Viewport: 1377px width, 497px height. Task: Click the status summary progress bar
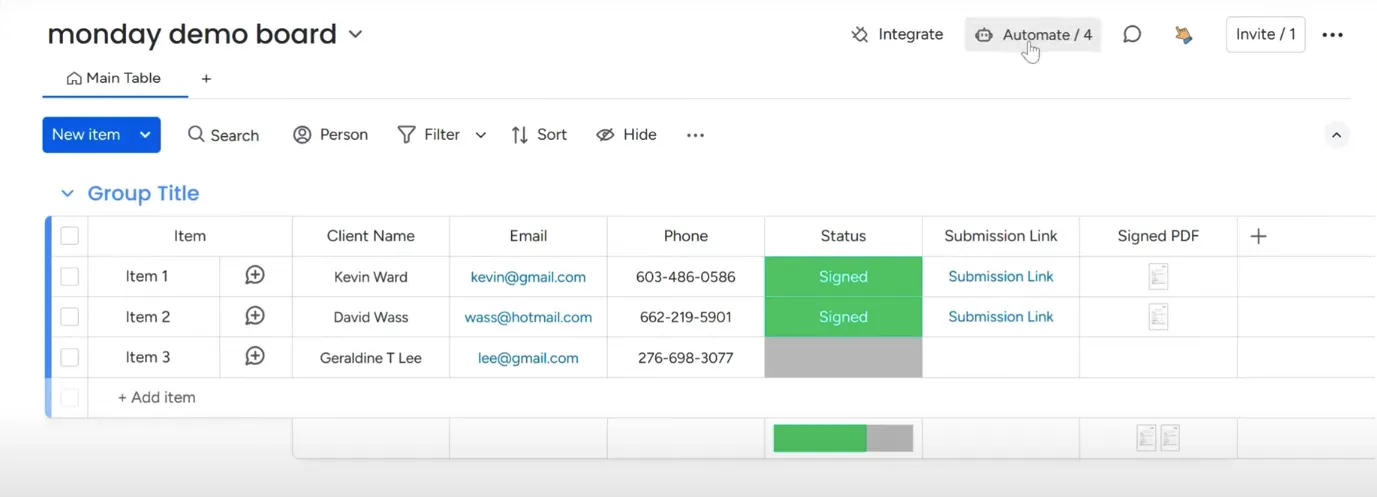[843, 438]
